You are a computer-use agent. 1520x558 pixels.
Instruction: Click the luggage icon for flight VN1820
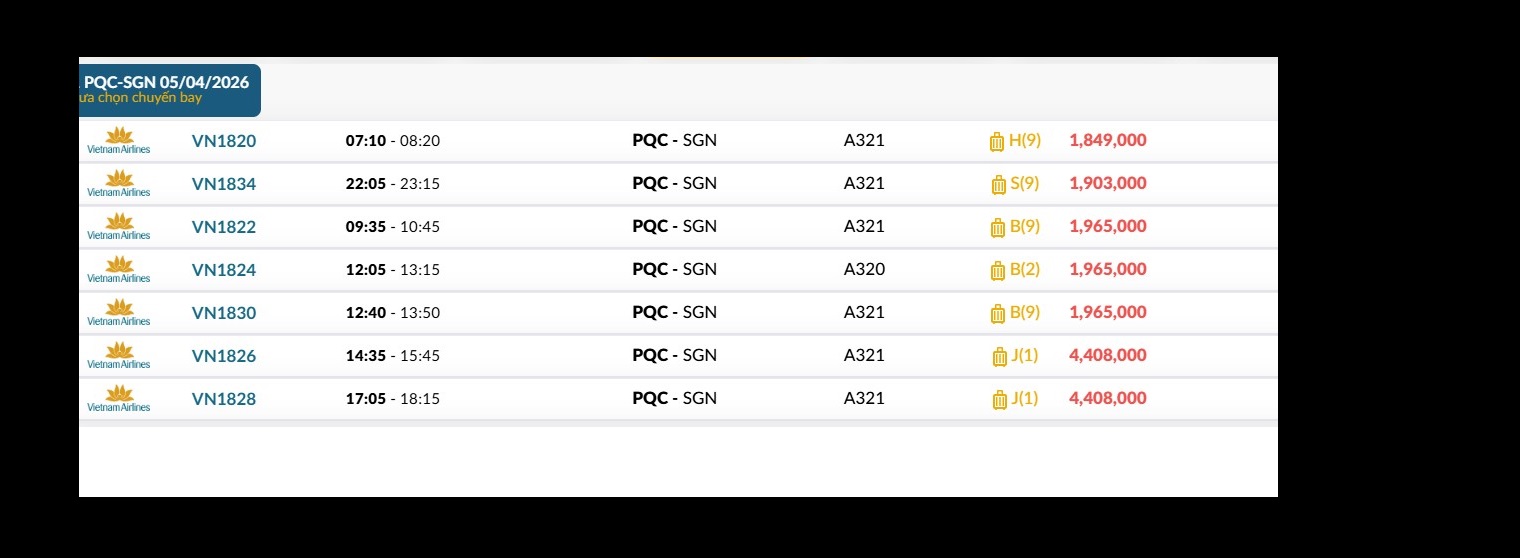point(997,141)
